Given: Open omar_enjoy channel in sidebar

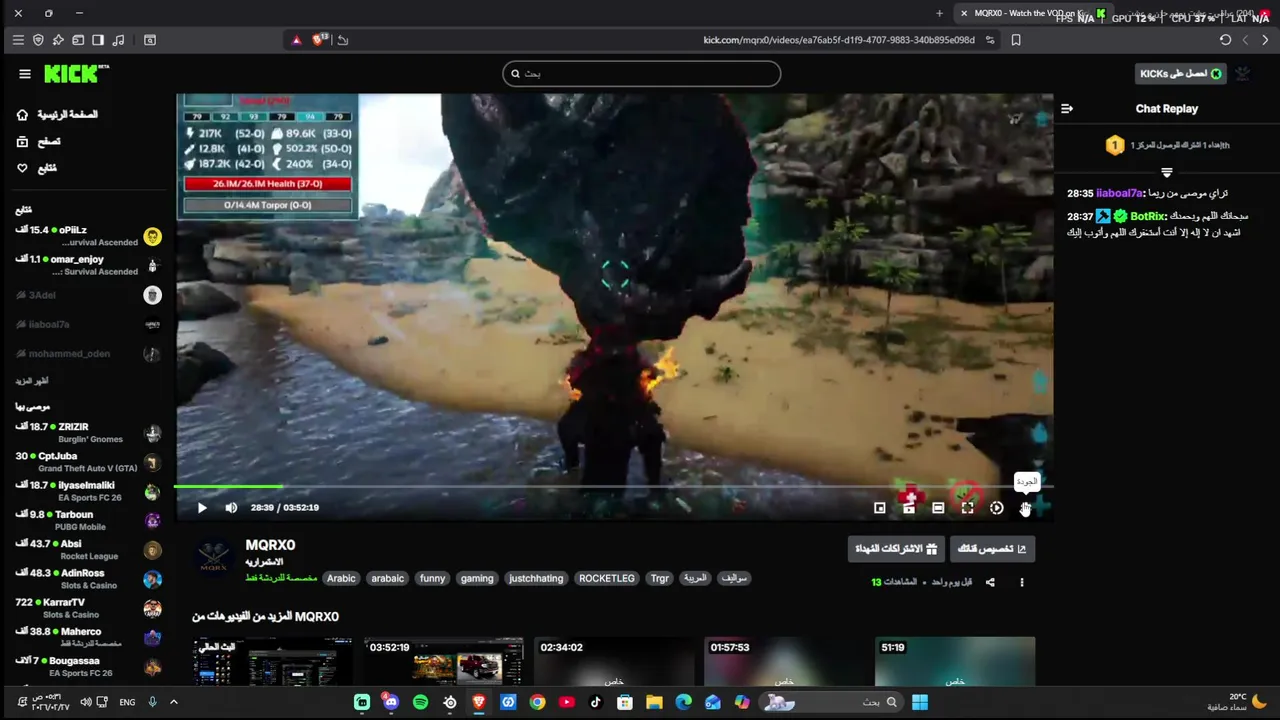Looking at the screenshot, I should [88, 265].
